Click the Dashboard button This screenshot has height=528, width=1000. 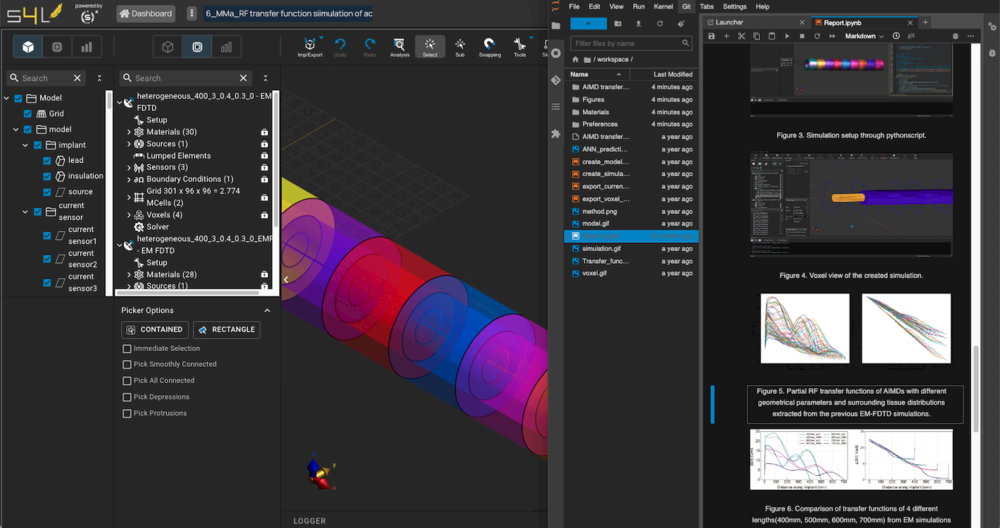tap(146, 14)
